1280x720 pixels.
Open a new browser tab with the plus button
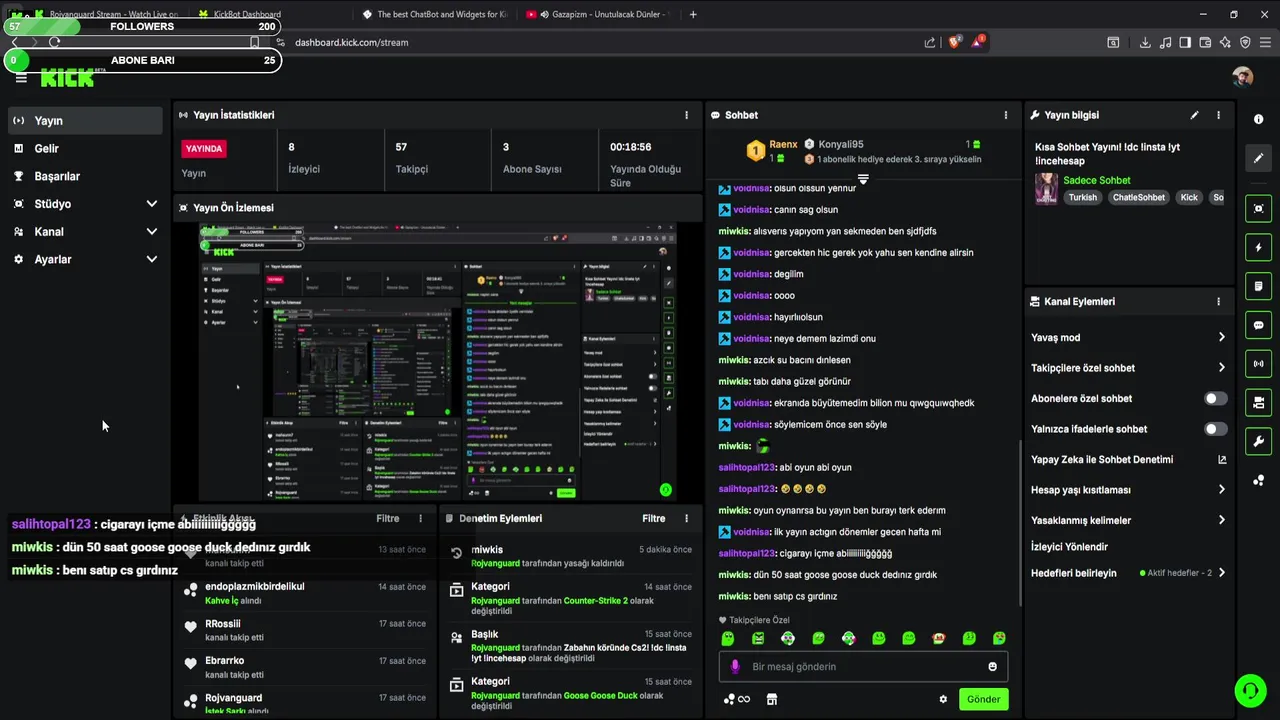point(693,14)
